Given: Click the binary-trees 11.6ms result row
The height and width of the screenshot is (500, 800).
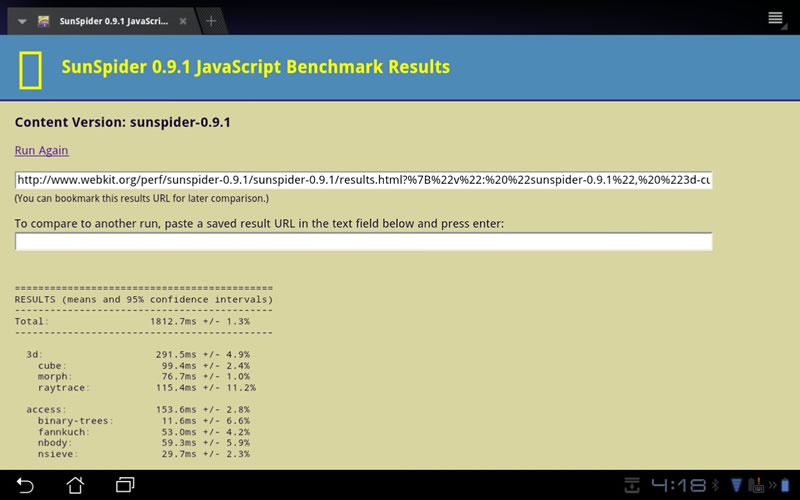Looking at the screenshot, I should click(x=143, y=421).
